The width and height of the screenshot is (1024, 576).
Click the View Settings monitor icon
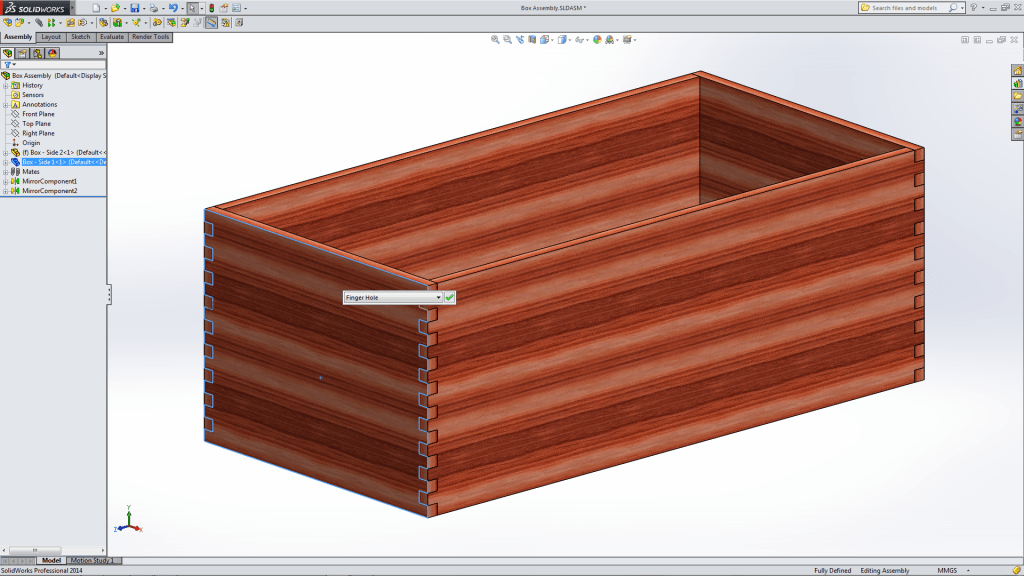click(627, 40)
